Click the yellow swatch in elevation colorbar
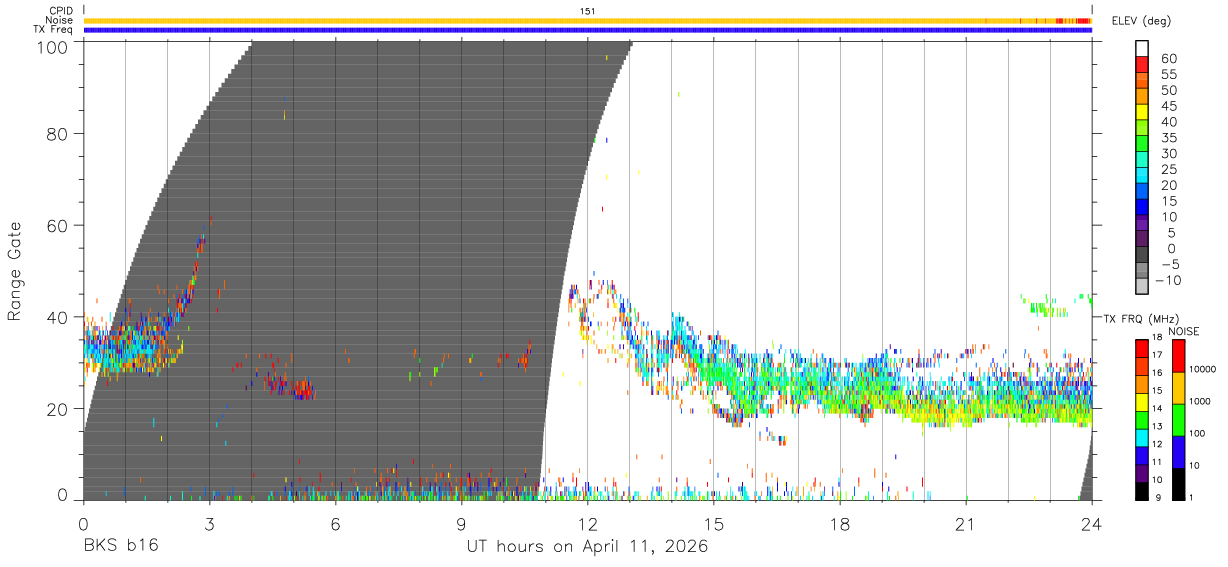Viewport: 1228px width, 567px height. [x=1142, y=112]
